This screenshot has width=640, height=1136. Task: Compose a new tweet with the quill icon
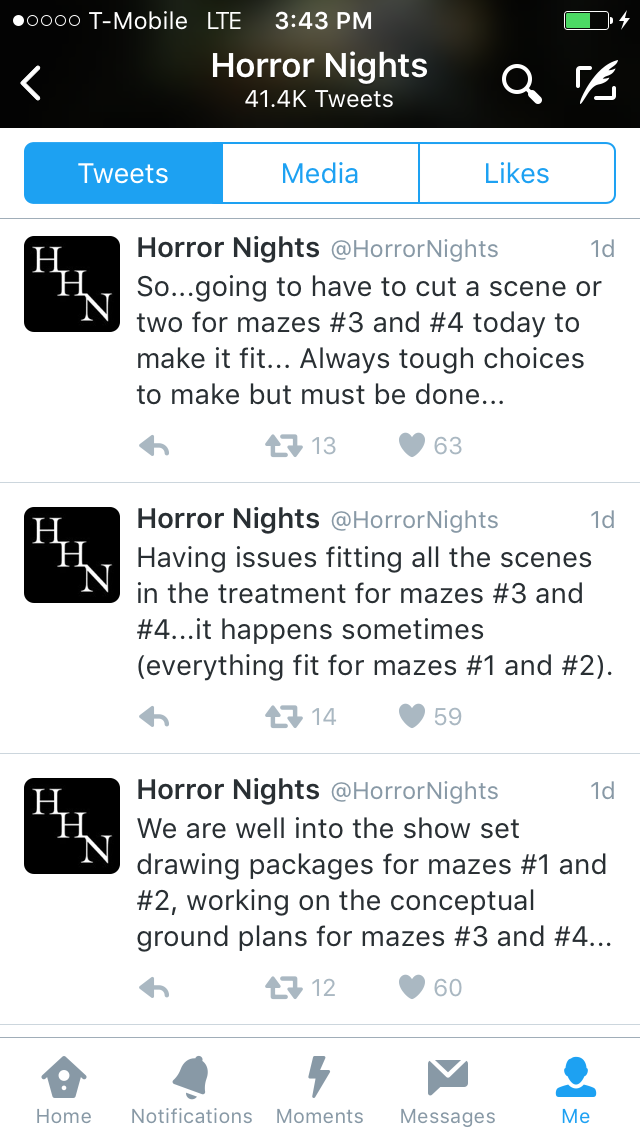(597, 84)
